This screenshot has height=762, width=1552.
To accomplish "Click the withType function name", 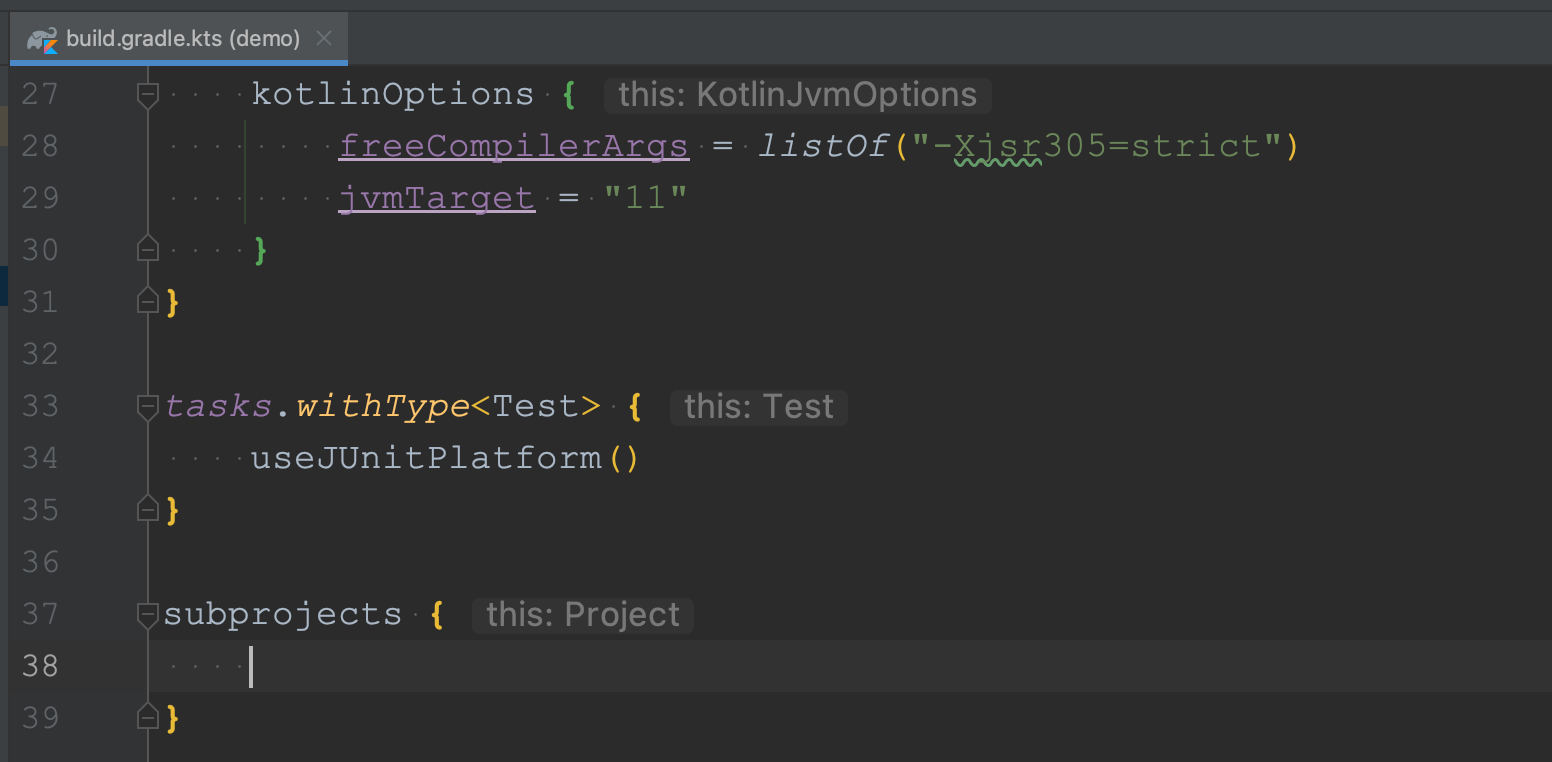I will [x=383, y=406].
